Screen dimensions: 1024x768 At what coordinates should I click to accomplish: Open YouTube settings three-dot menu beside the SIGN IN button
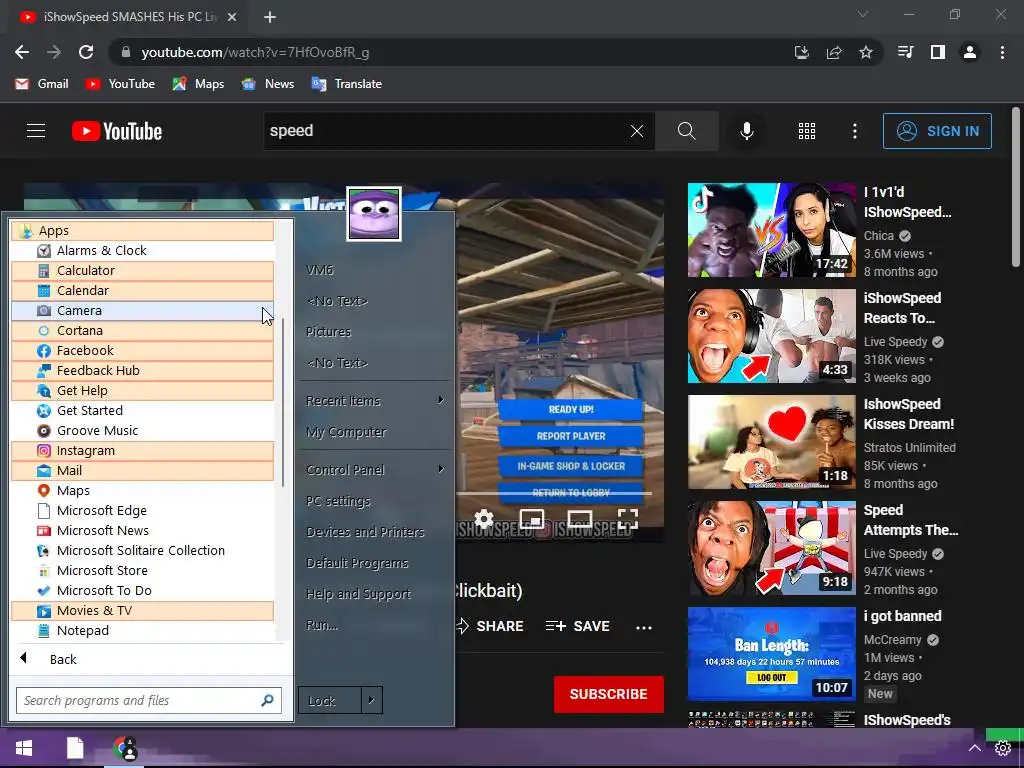click(x=854, y=131)
